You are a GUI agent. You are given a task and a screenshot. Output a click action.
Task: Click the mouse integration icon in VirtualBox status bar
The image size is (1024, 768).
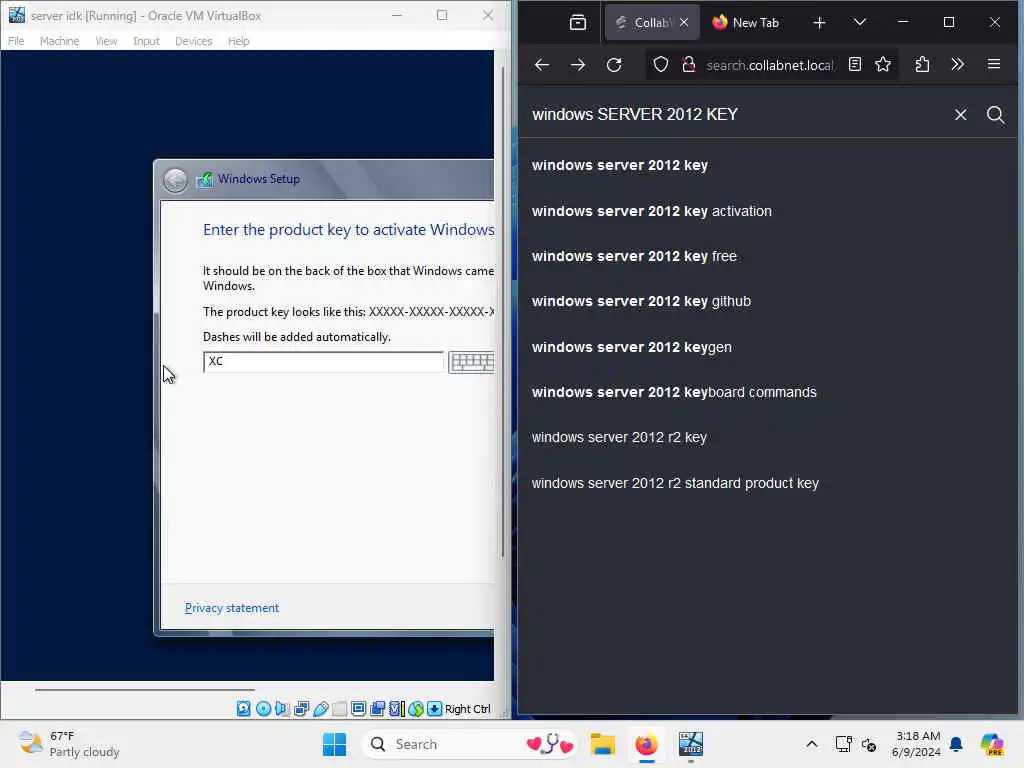[416, 709]
